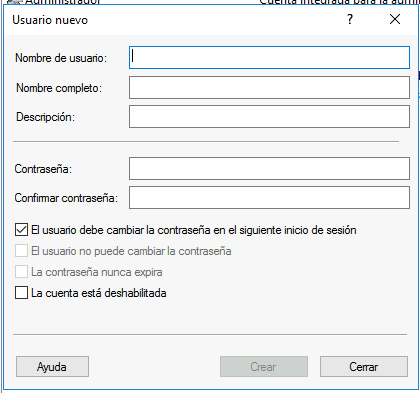Click the question mark help icon
The height and width of the screenshot is (393, 420).
(350, 19)
